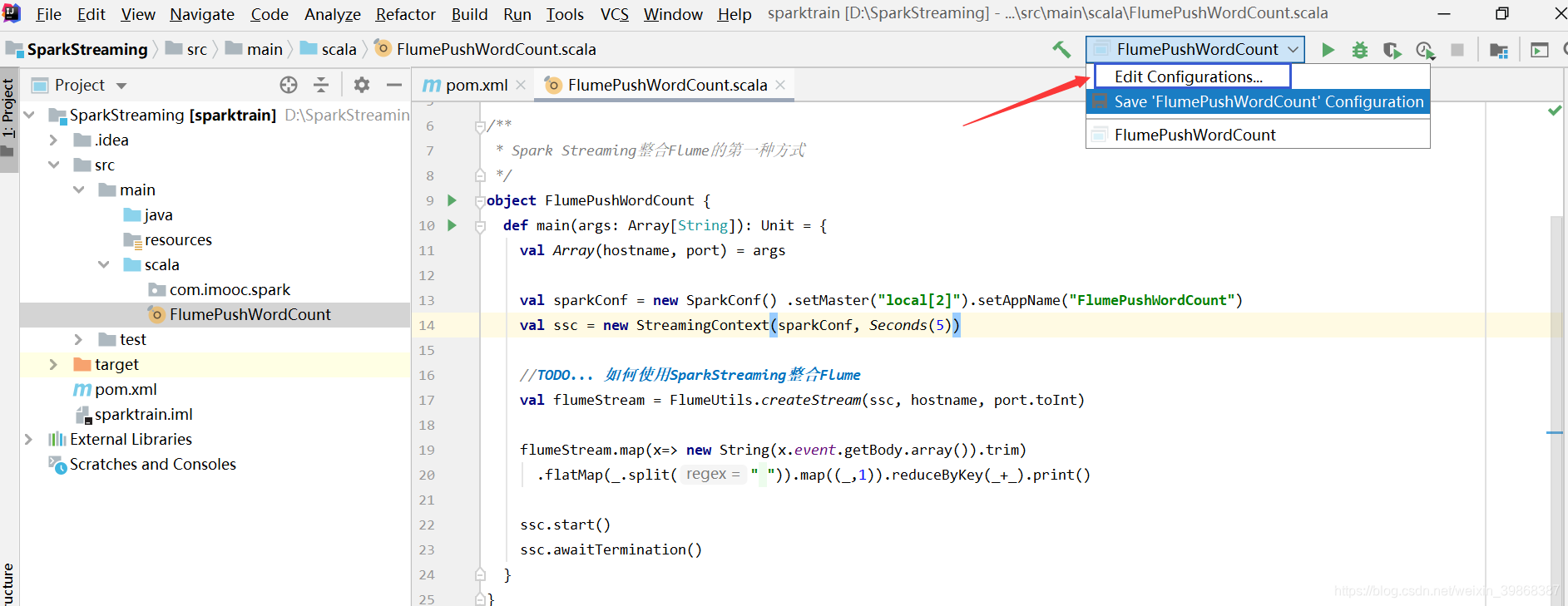
Task: Click the locate/scroll from source icon
Action: coord(289,85)
